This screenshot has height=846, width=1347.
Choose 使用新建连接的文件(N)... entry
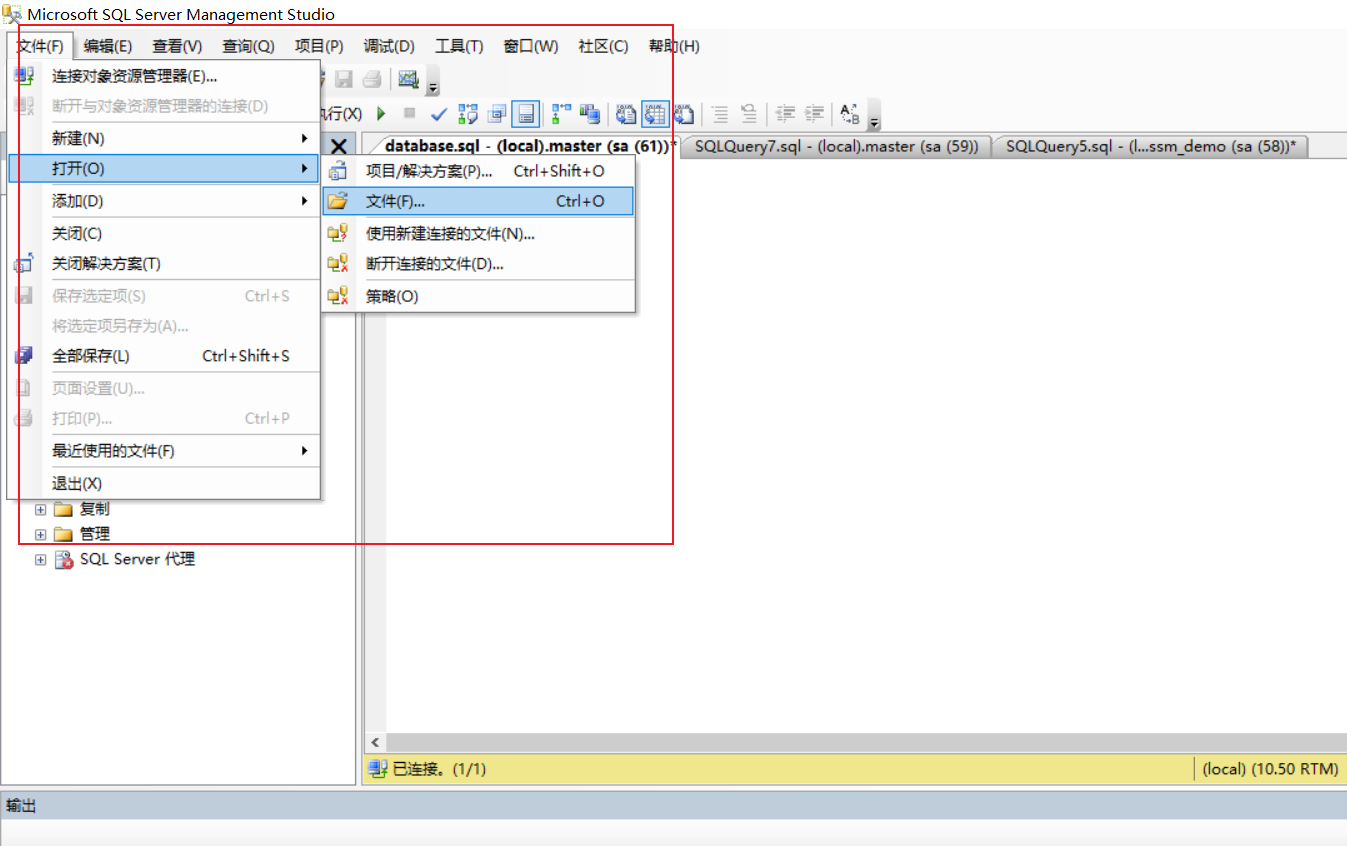(x=478, y=234)
